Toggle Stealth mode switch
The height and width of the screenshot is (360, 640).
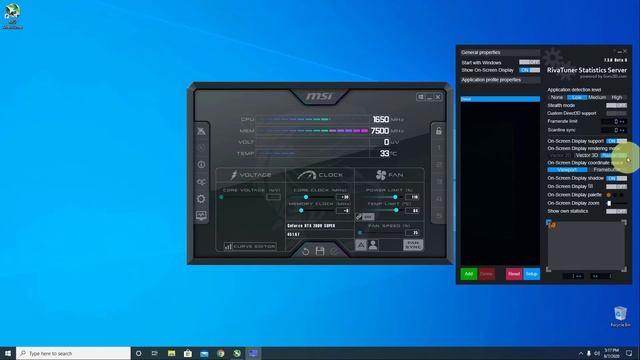tap(616, 105)
